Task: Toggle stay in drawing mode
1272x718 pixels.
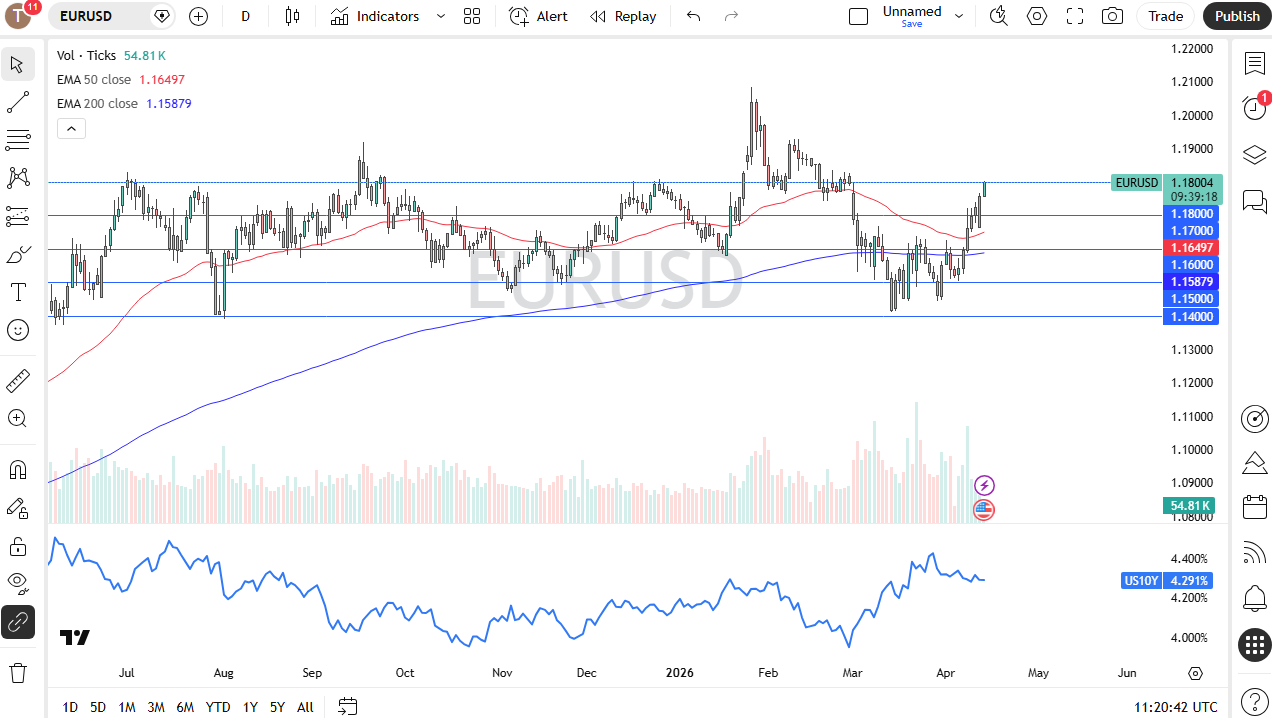Action: coord(18,508)
